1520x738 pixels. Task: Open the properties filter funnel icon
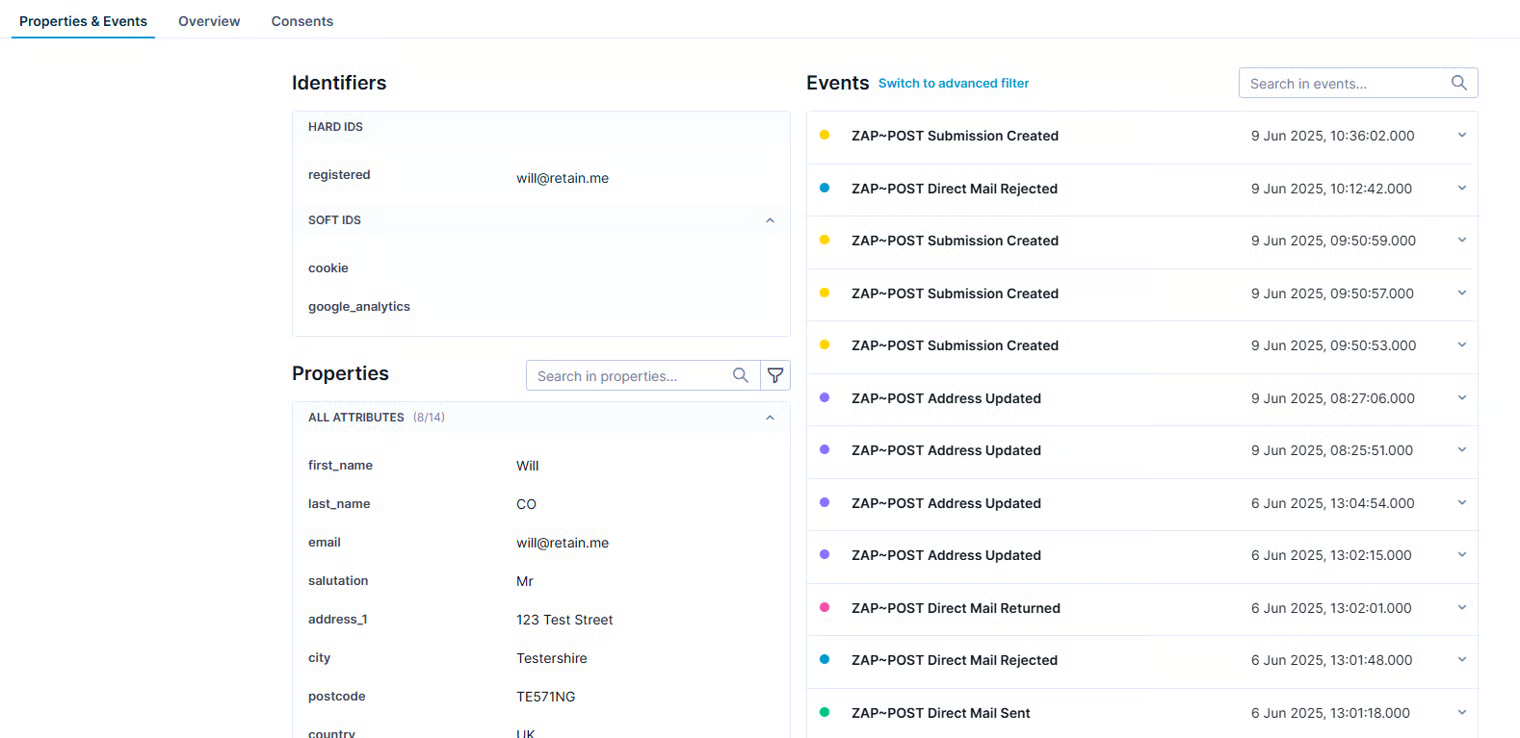coord(775,375)
